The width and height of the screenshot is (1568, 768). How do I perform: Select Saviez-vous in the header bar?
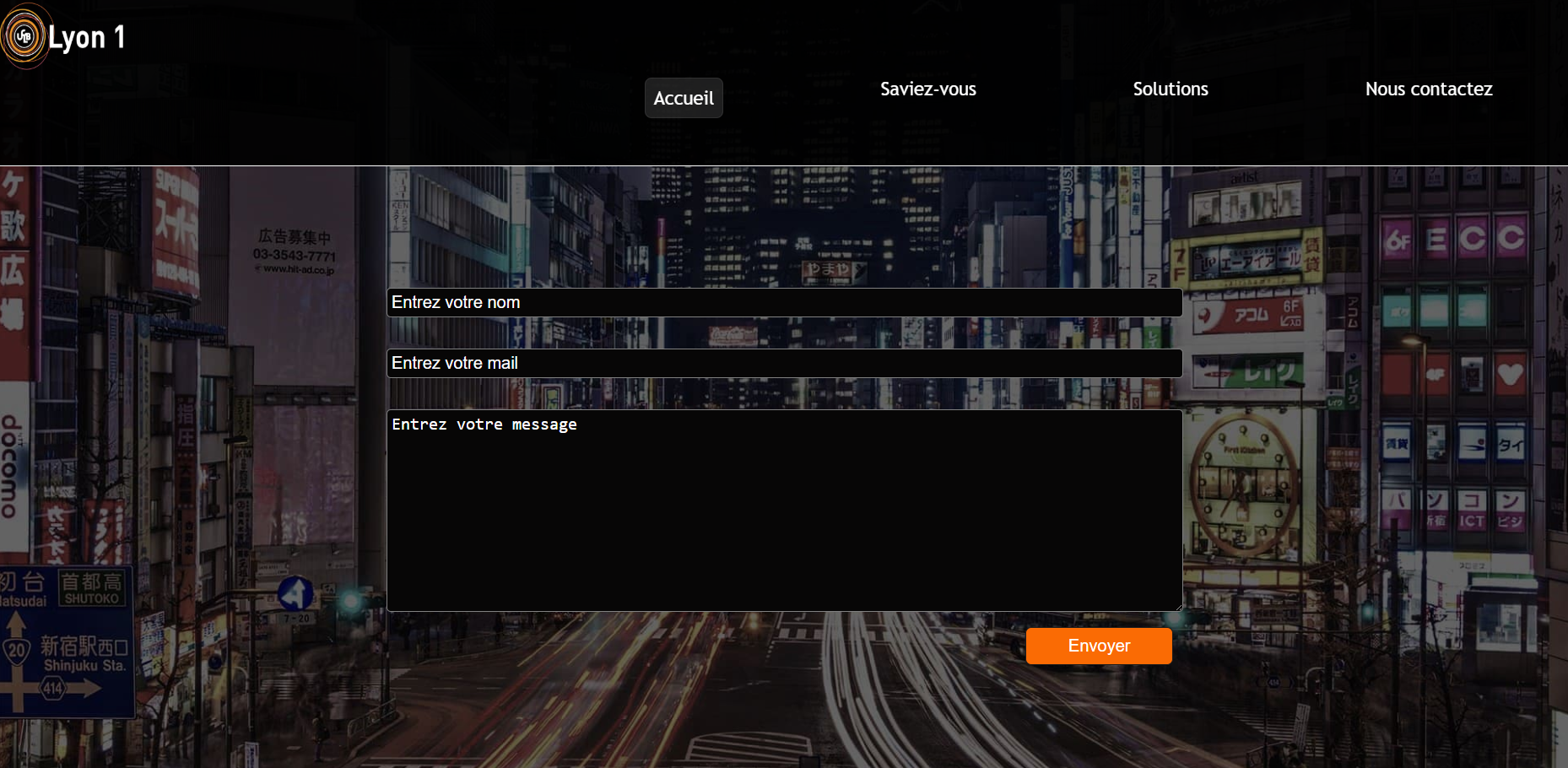coord(927,89)
